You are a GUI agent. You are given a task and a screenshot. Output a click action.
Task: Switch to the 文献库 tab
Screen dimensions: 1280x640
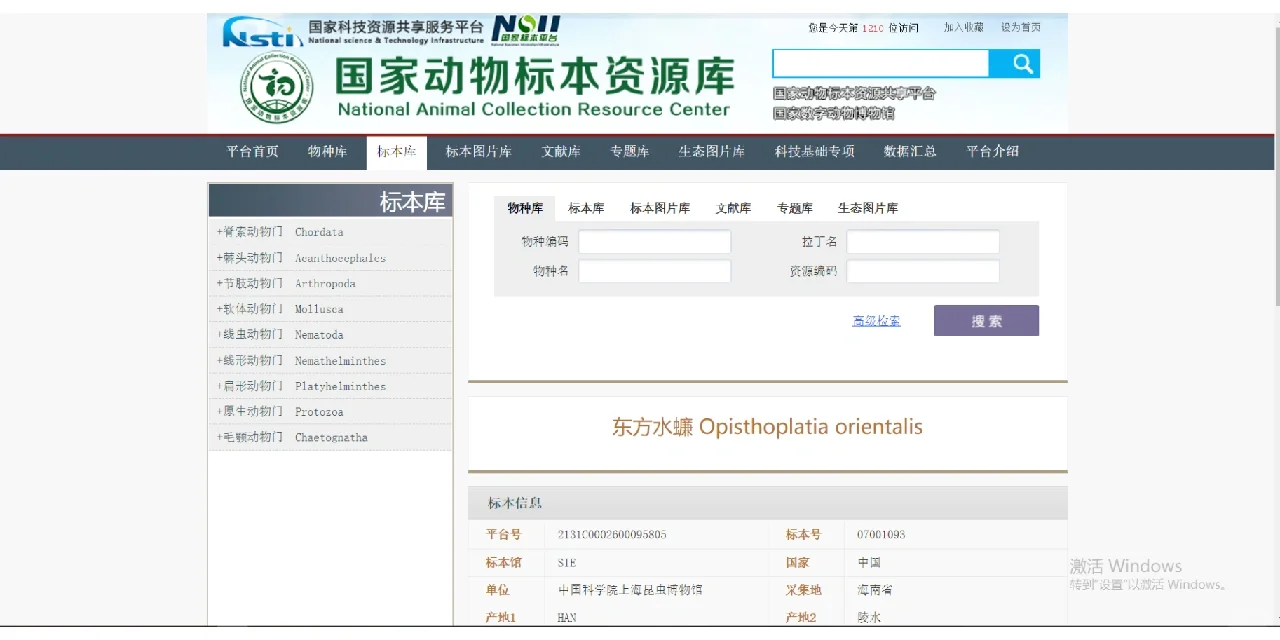733,208
